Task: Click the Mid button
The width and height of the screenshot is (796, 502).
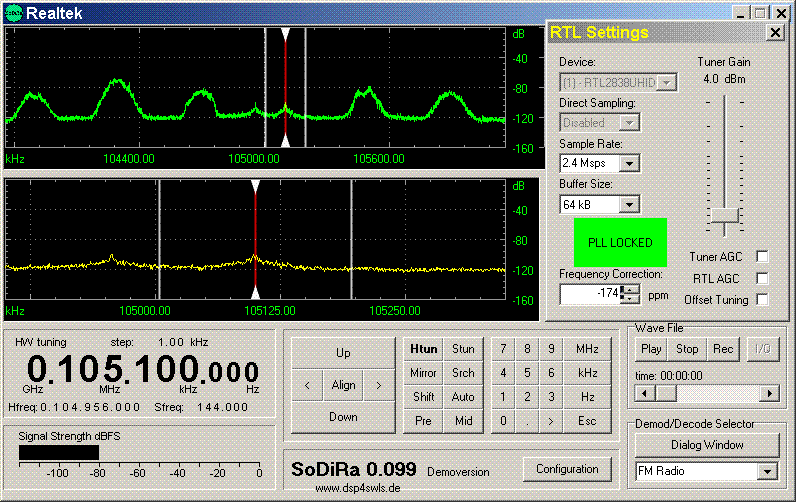Action: click(x=463, y=421)
